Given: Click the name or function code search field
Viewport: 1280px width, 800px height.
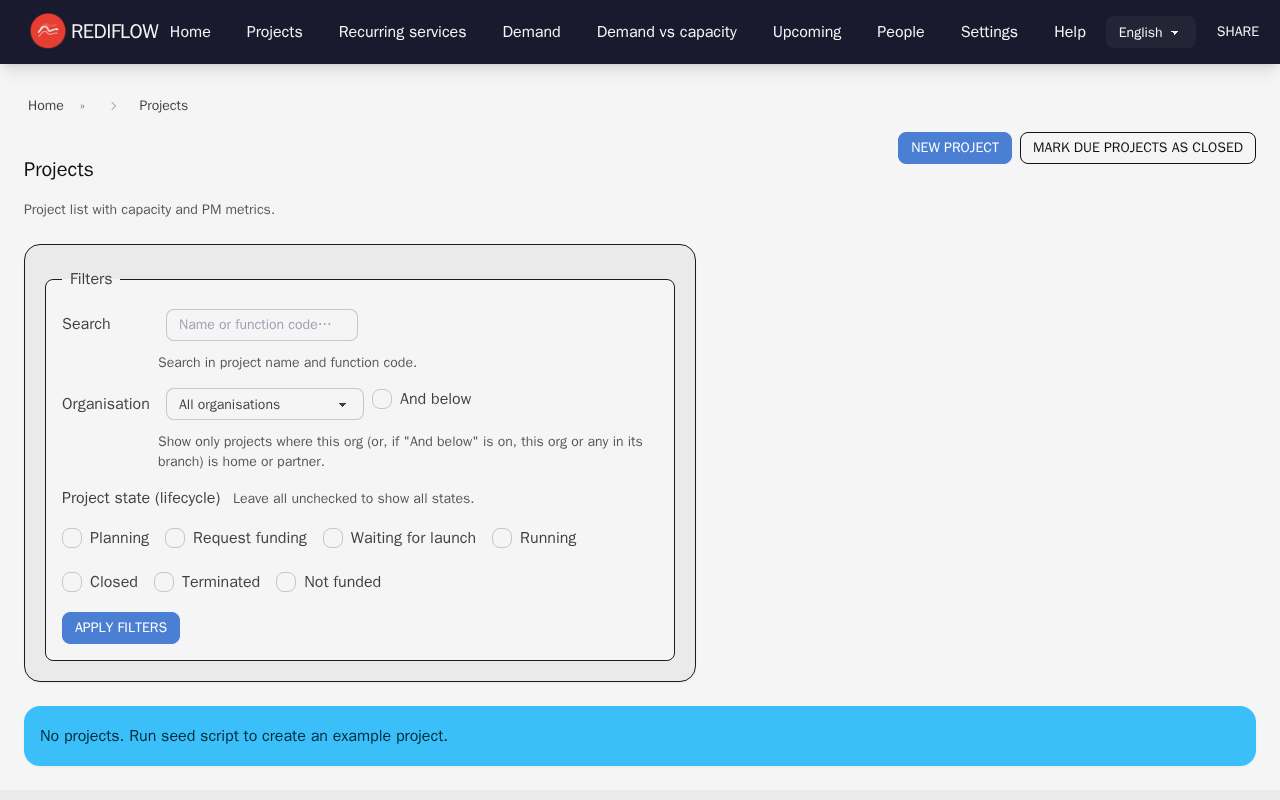Looking at the screenshot, I should [261, 324].
